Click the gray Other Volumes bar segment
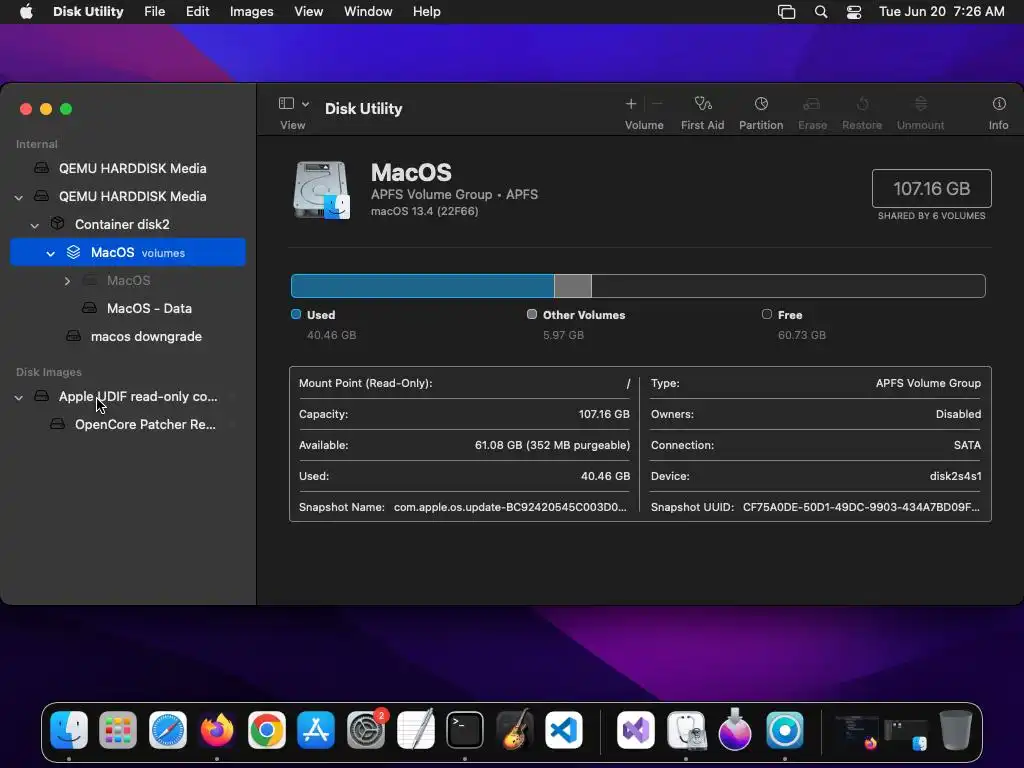Screen dimensions: 1024x768 coord(573,286)
